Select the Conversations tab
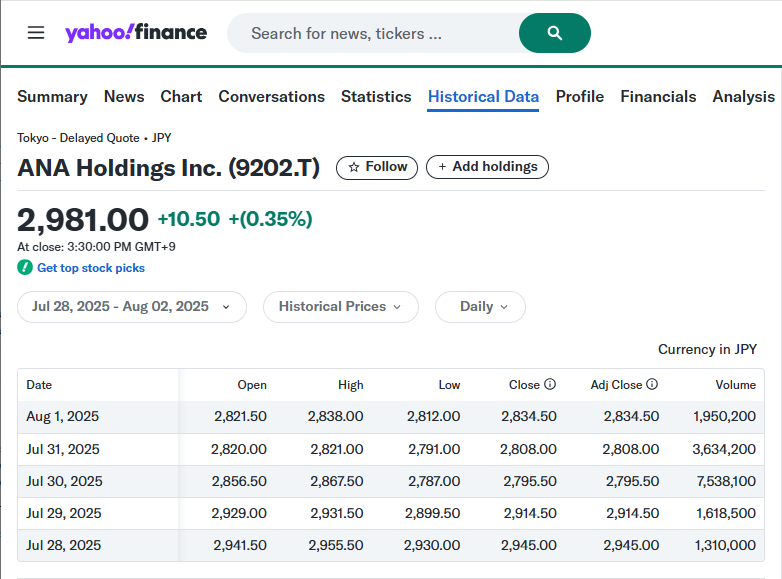This screenshot has height=579, width=782. 271,97
